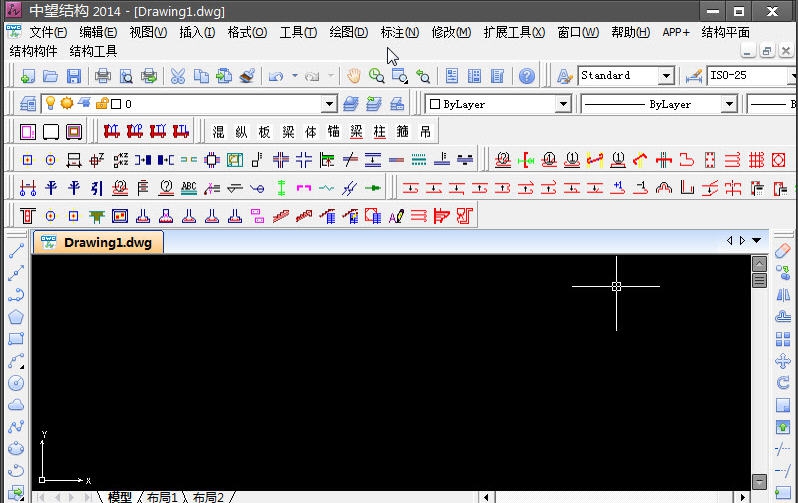This screenshot has height=503, width=798.
Task: Click the Cut scissors icon
Action: pos(178,76)
